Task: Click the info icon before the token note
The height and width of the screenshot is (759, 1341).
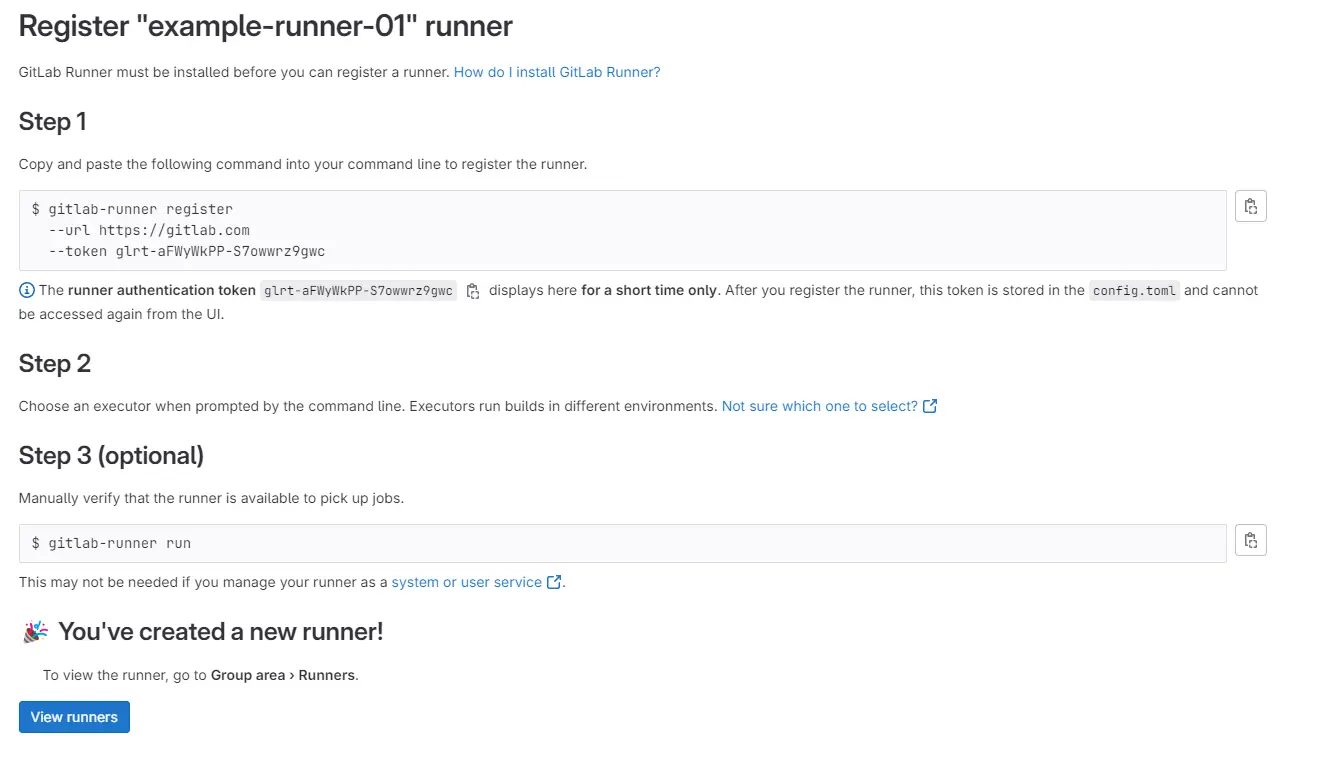Action: 27,291
